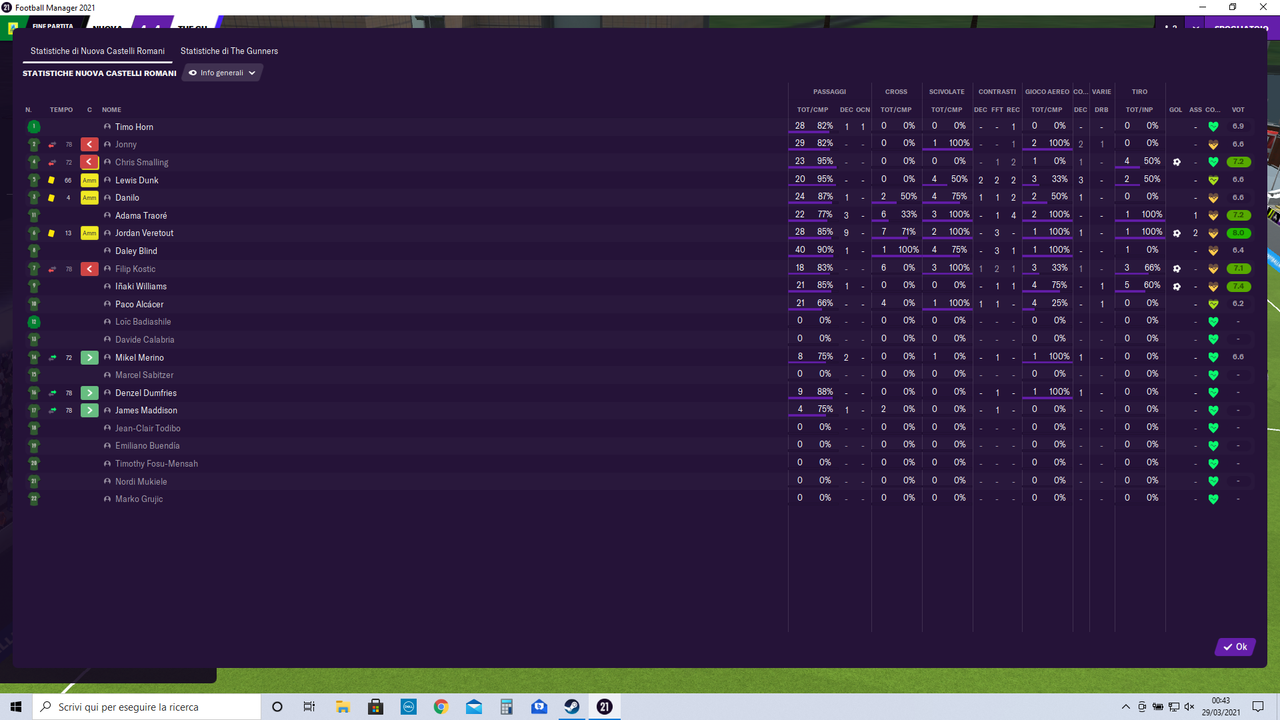
Task: Select Statistiche di Nuova Castelli Romani tab
Action: pos(97,51)
